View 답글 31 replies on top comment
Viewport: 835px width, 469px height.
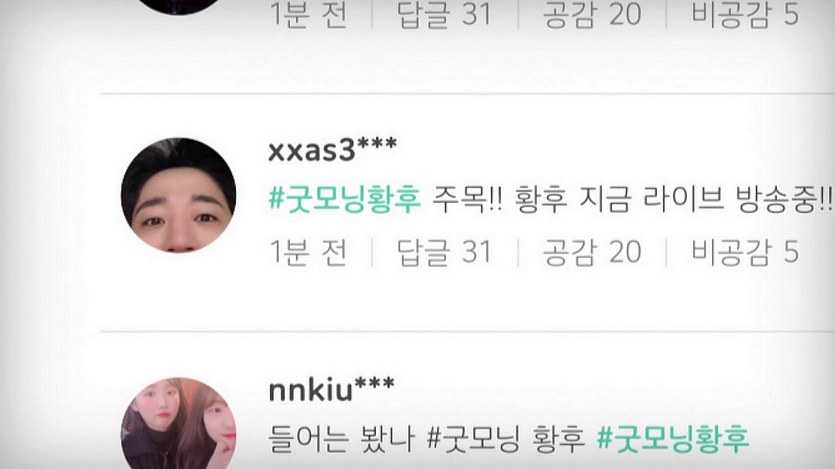coord(444,14)
